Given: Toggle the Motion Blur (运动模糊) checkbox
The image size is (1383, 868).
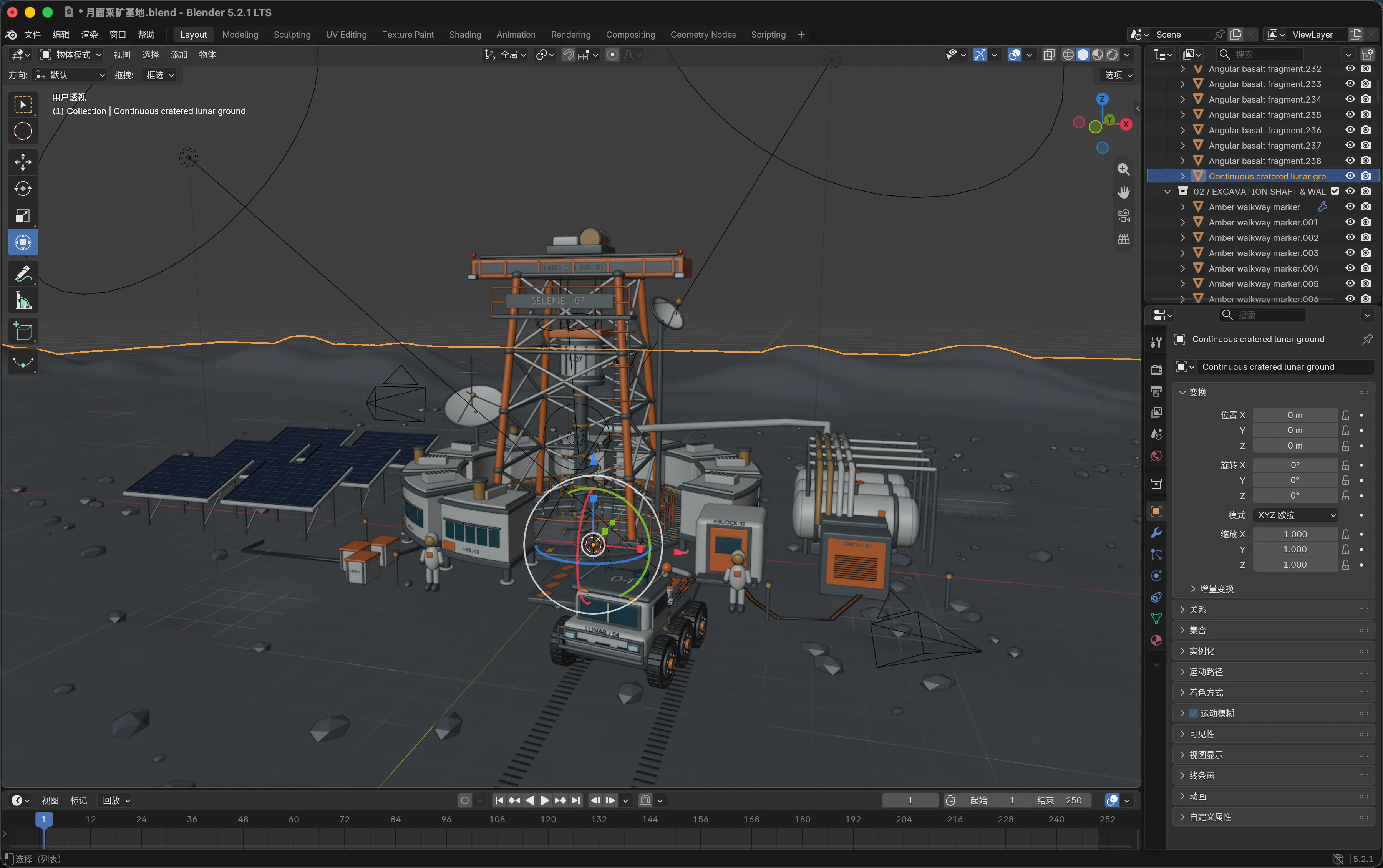Looking at the screenshot, I should point(1193,713).
